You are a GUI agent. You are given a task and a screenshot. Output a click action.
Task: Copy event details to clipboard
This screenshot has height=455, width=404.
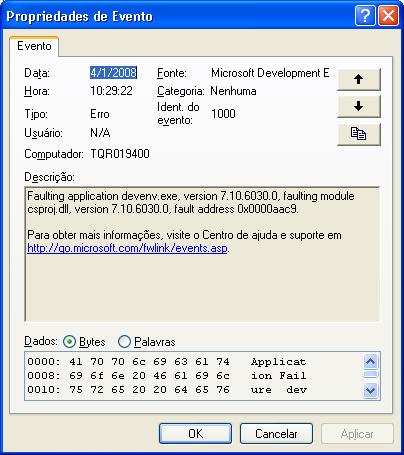[x=359, y=134]
